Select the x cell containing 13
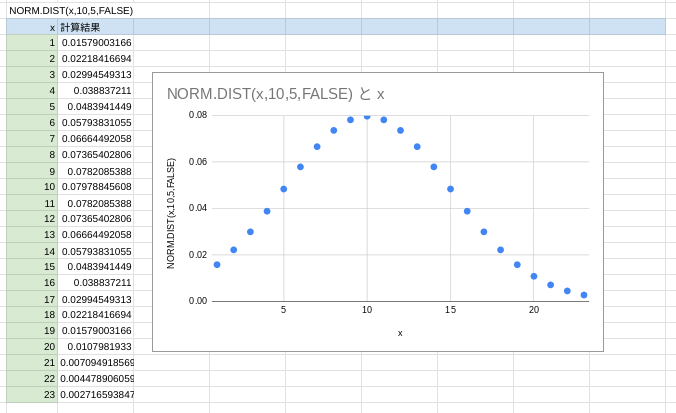The image size is (676, 413). (x=32, y=235)
